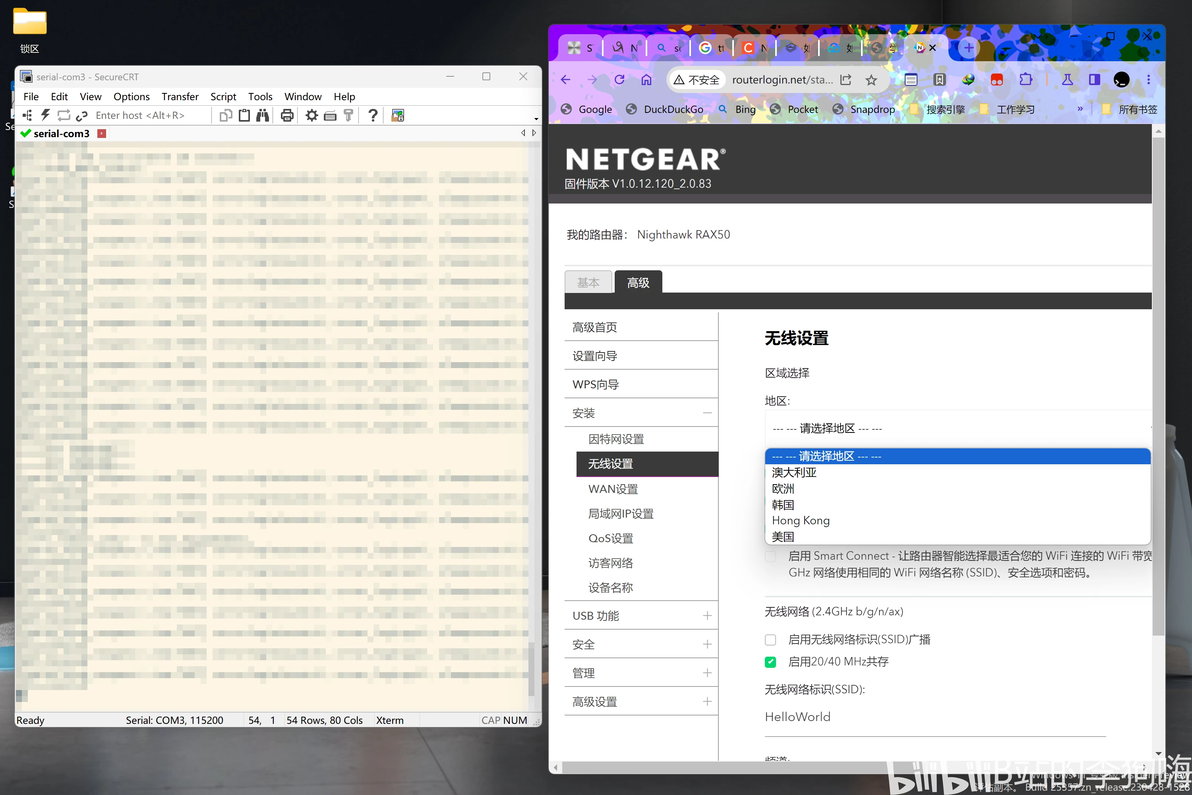Image resolution: width=1192 pixels, height=795 pixels.
Task: Click the Find binoculars icon
Action: pos(262,116)
